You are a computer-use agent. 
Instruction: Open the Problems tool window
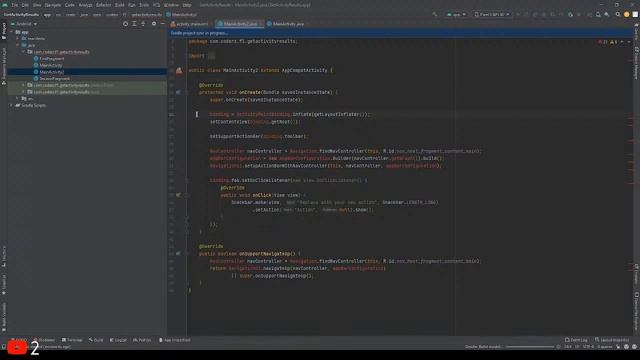[44, 340]
